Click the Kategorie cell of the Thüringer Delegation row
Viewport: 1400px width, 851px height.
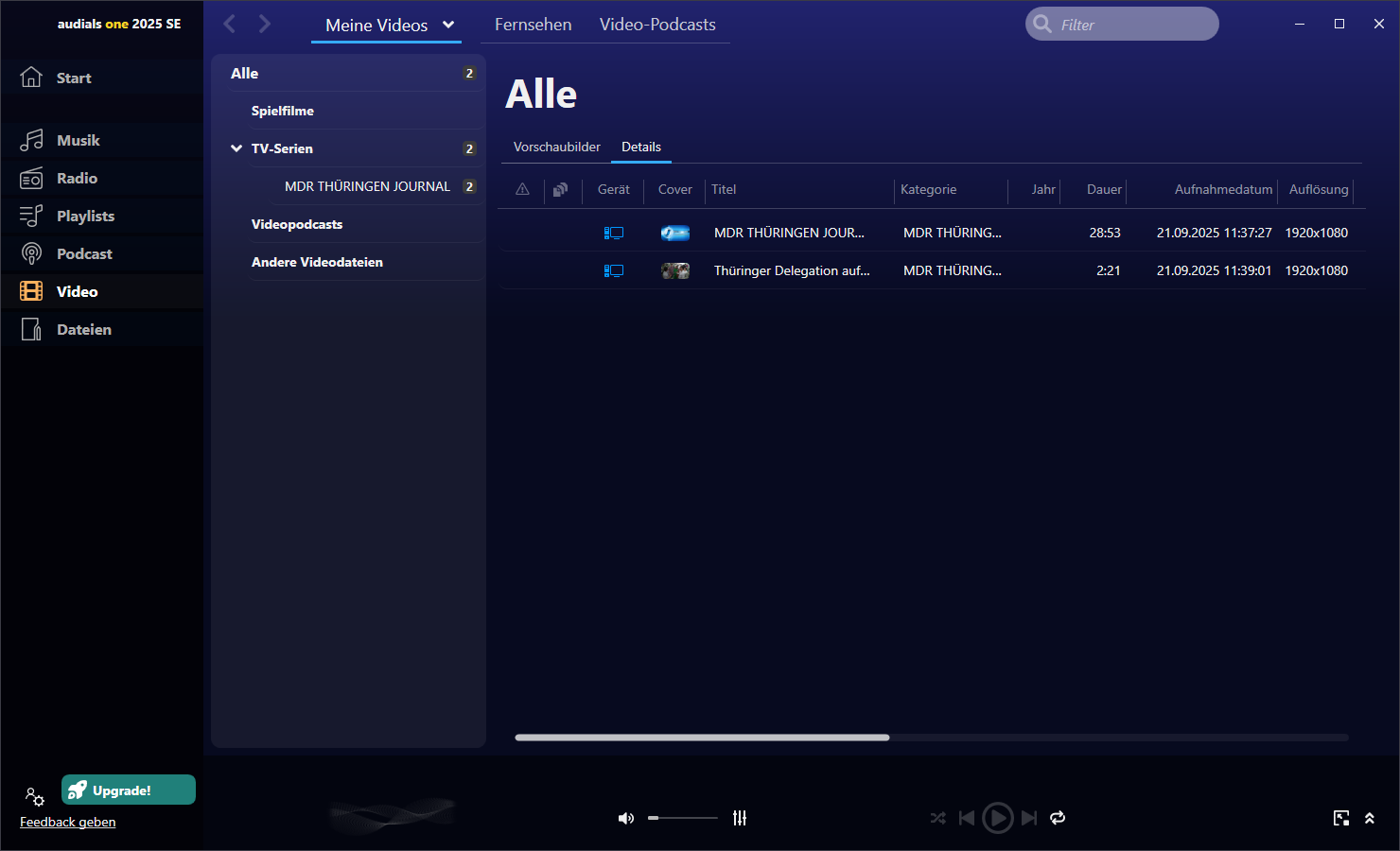click(x=952, y=270)
